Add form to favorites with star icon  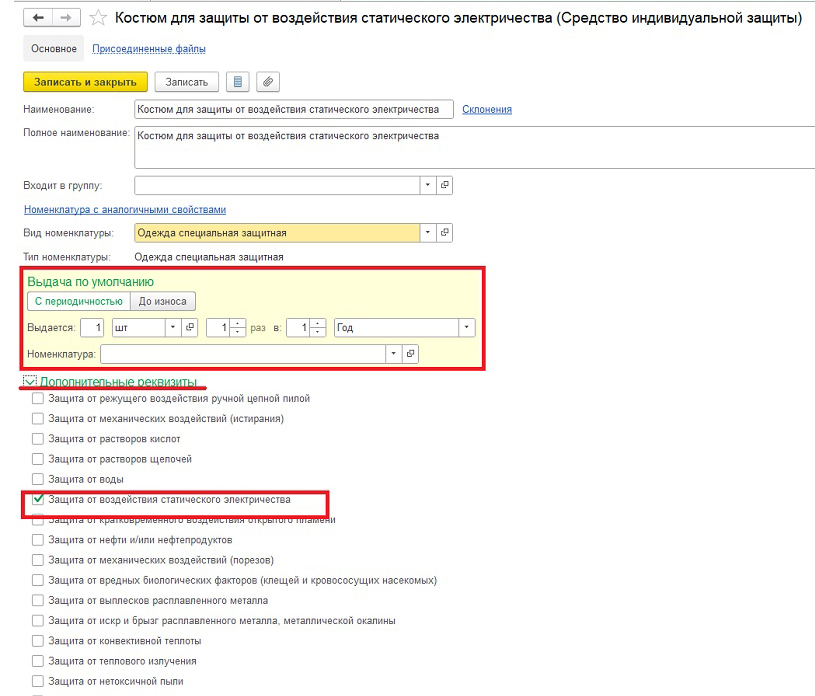pyautogui.click(x=98, y=18)
